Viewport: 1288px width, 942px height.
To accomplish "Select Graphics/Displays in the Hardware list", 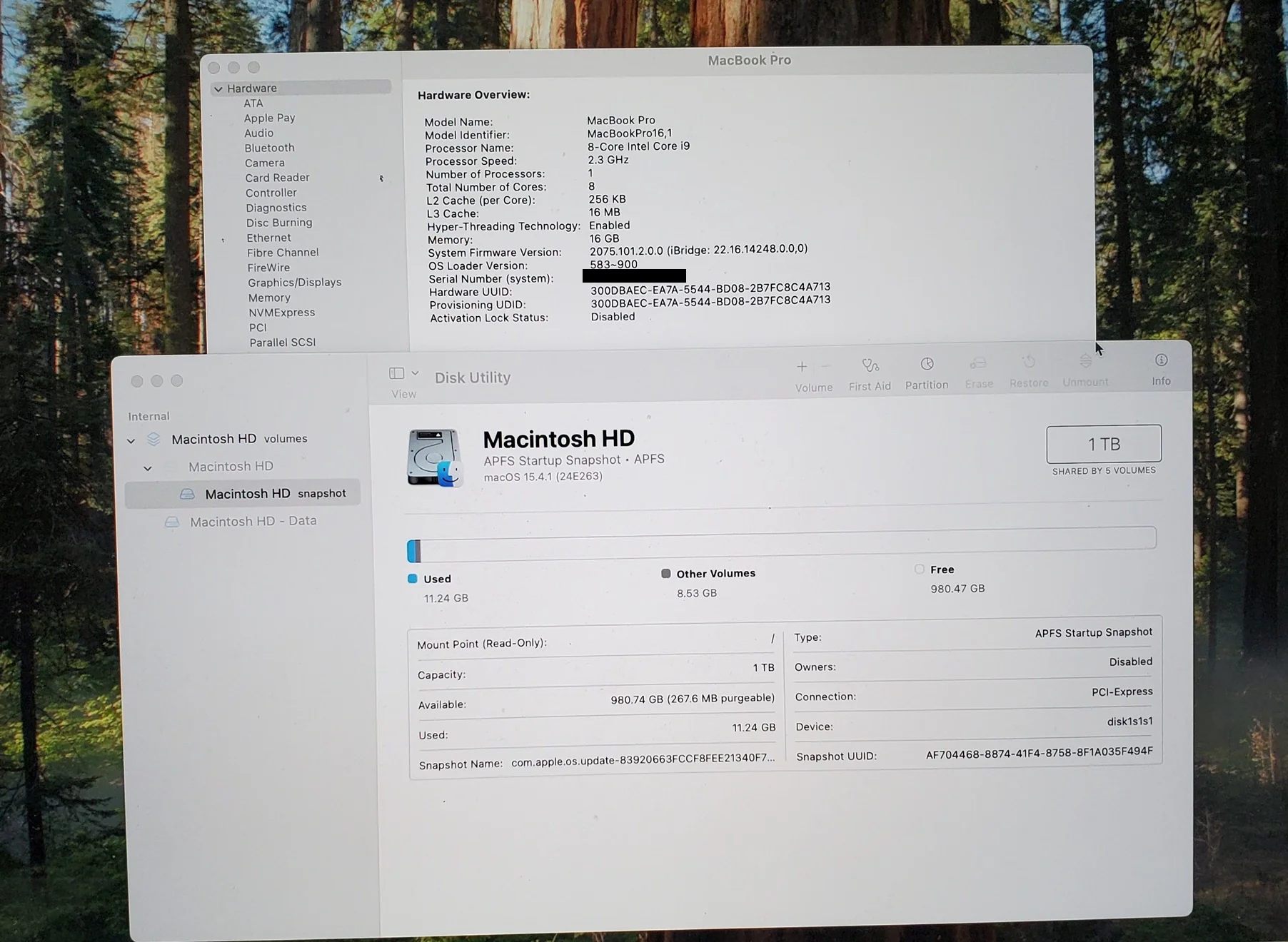I will [295, 283].
